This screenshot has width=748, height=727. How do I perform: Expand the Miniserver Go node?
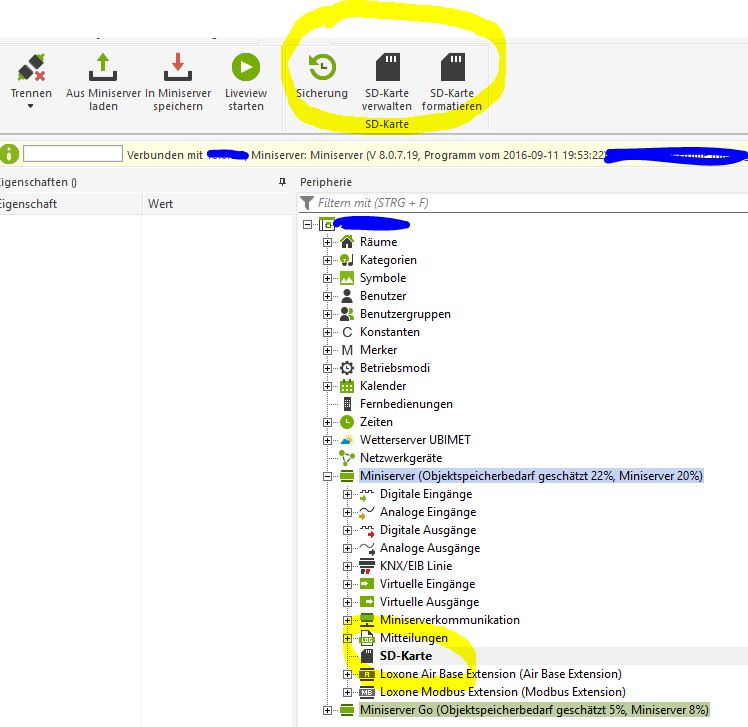tap(327, 710)
